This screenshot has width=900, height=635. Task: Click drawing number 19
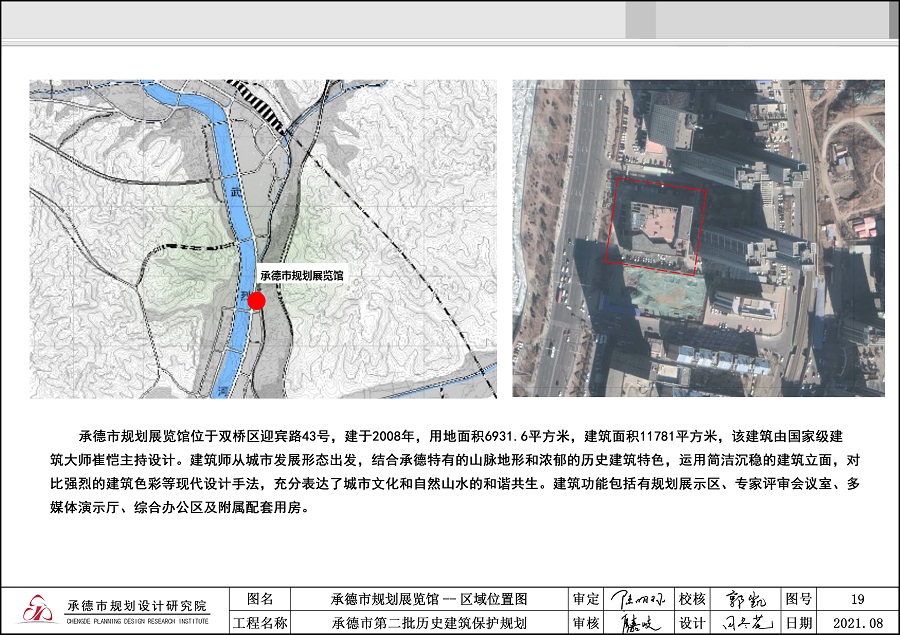(x=857, y=599)
